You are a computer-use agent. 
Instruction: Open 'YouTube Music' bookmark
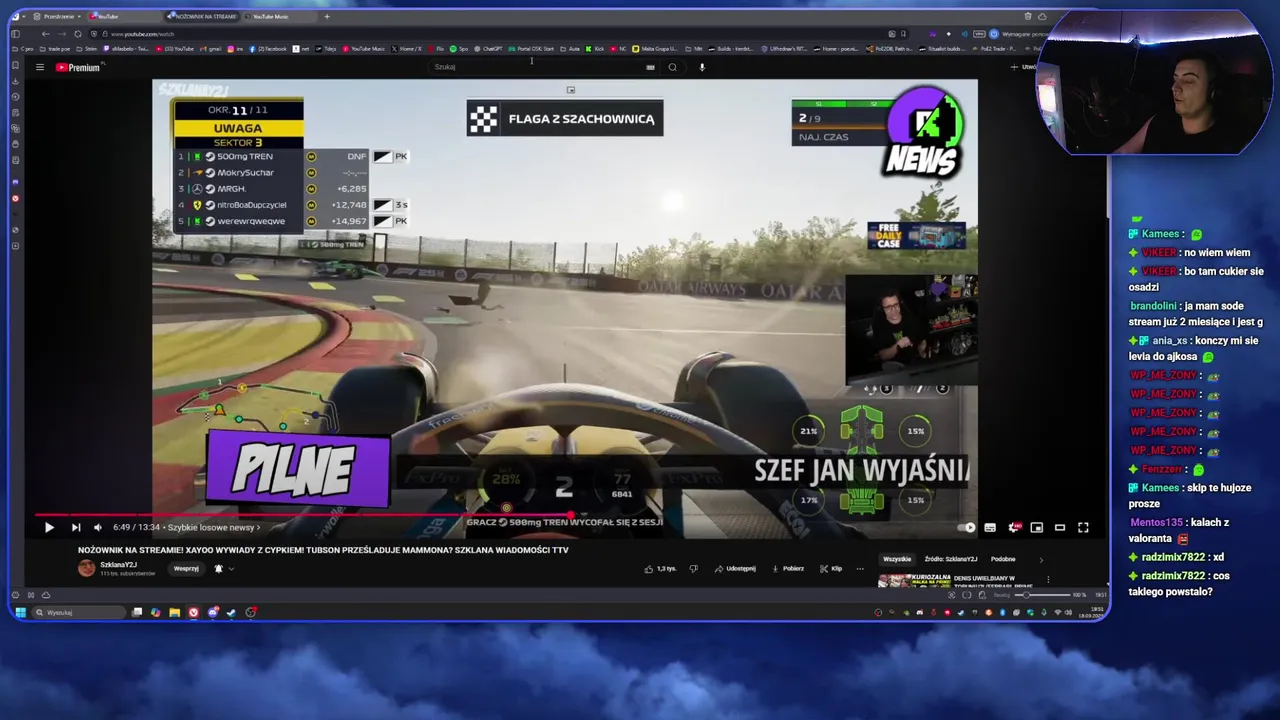(x=364, y=48)
